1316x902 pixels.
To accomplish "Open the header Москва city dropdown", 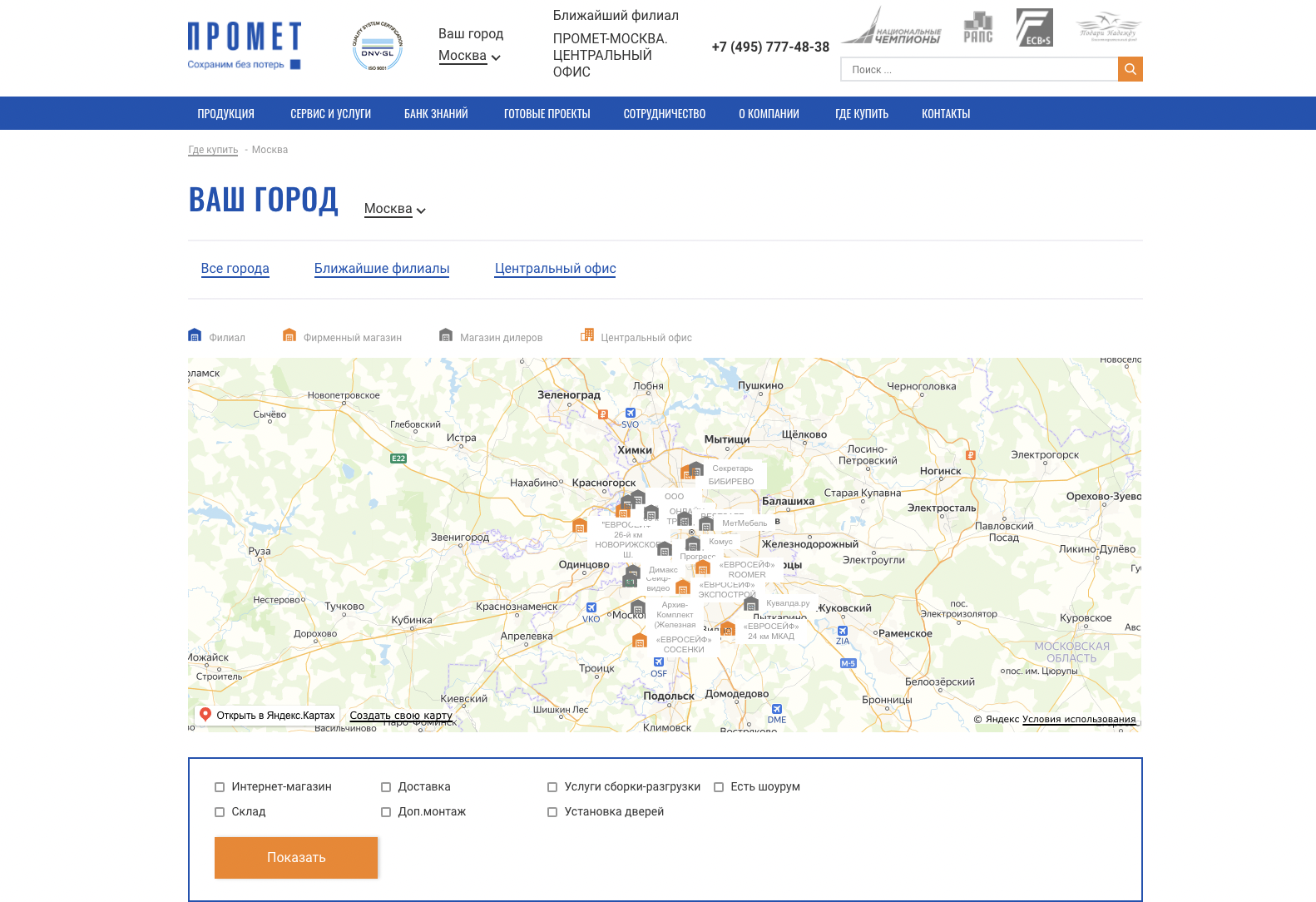I will point(469,56).
